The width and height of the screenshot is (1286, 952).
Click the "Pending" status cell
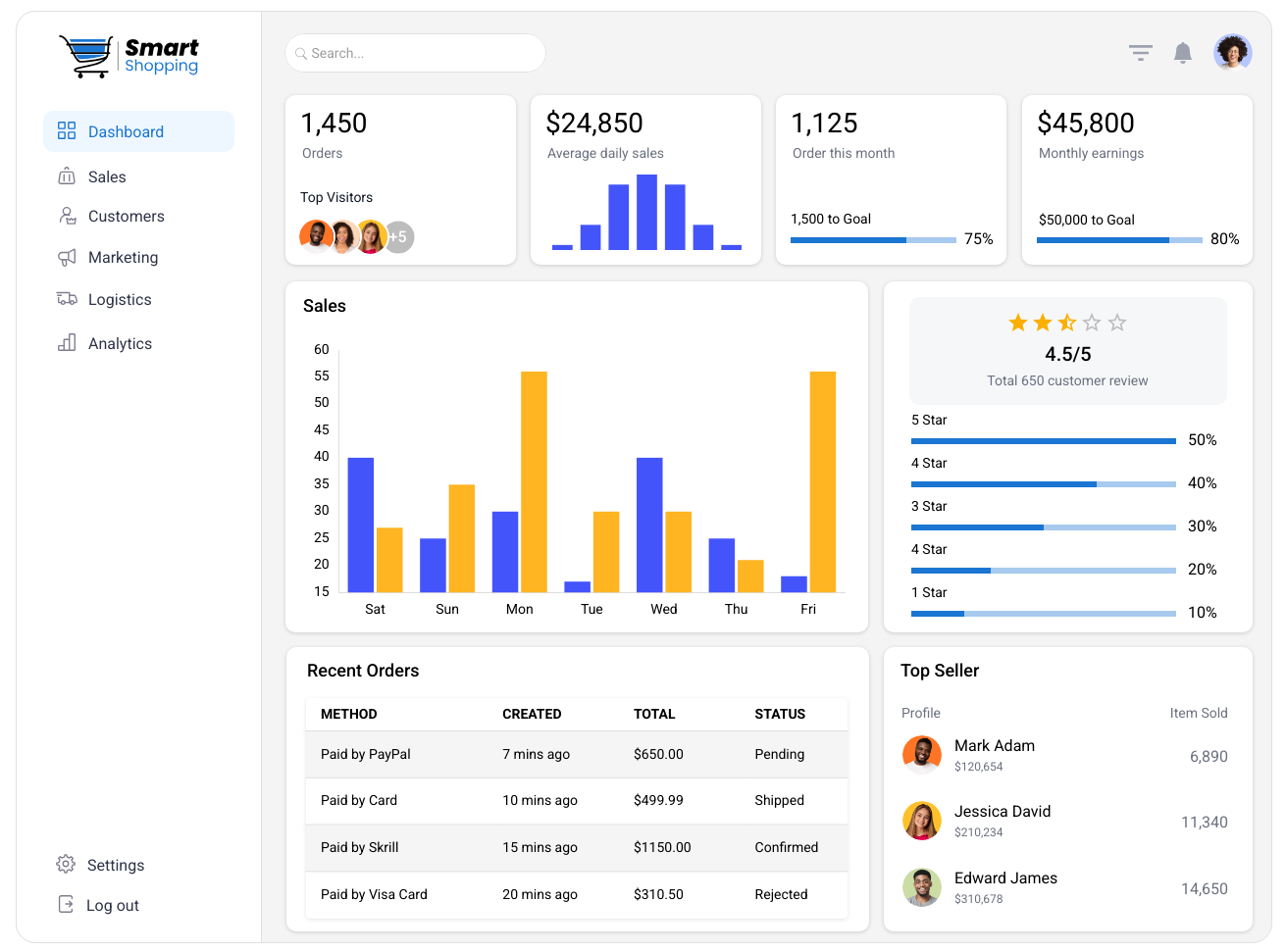tap(780, 754)
